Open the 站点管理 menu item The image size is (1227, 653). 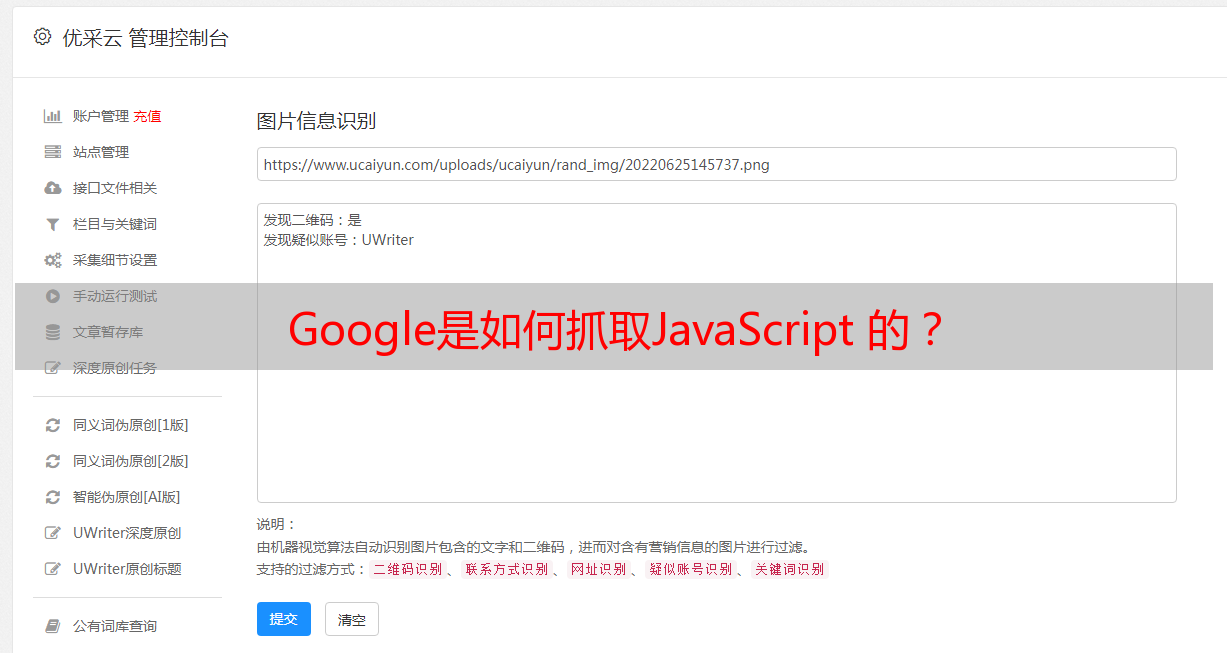(x=101, y=152)
